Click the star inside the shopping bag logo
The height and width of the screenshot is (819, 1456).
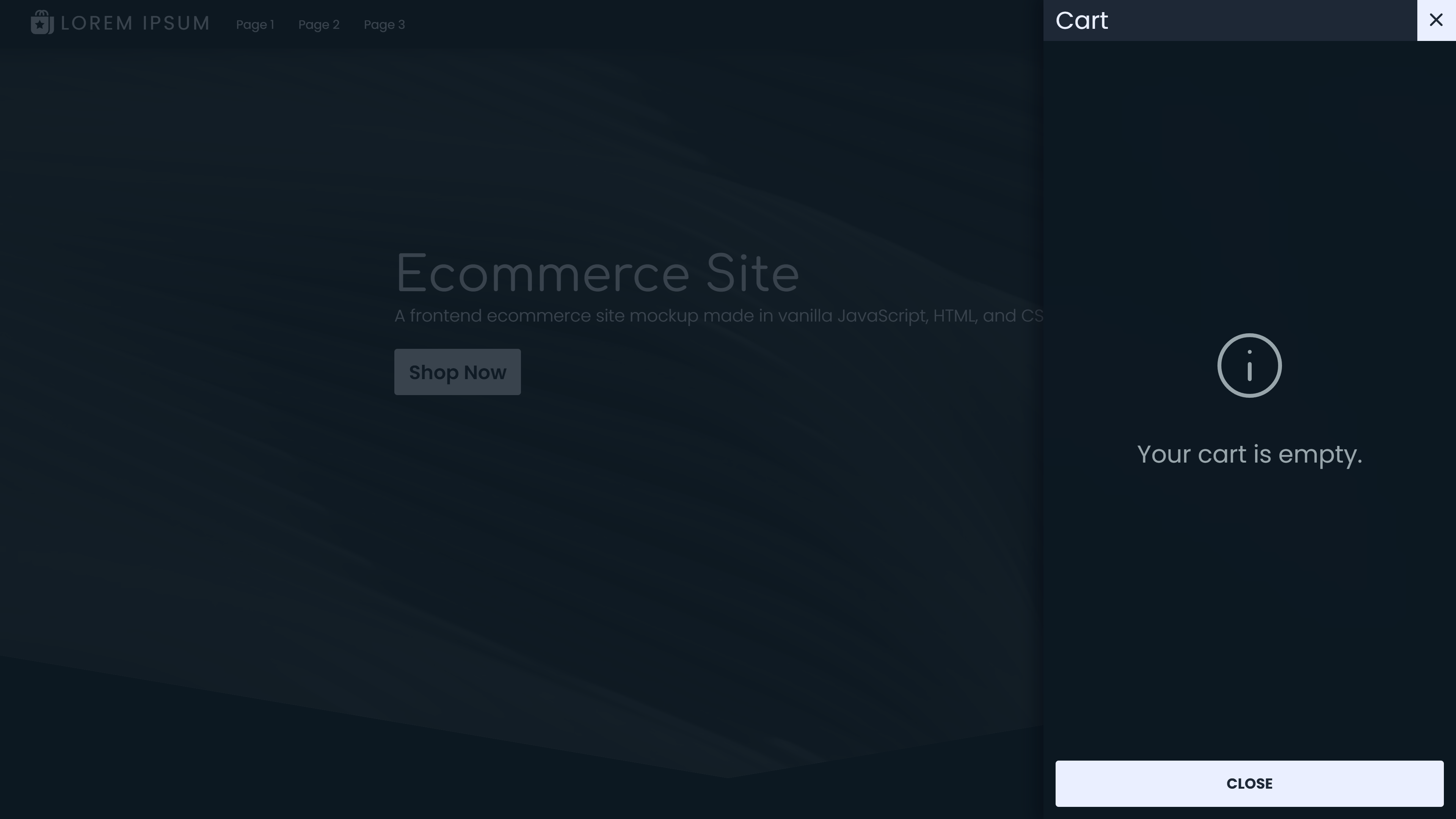click(39, 25)
